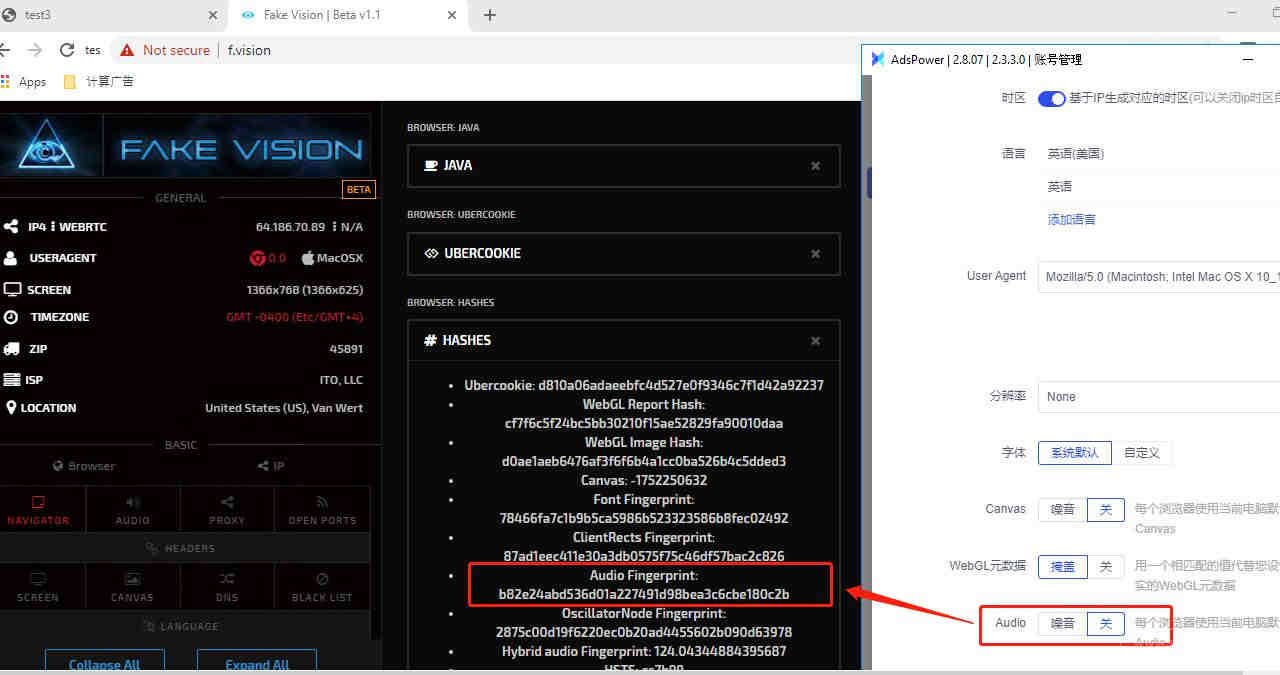Click the Collapse All button

104,662
